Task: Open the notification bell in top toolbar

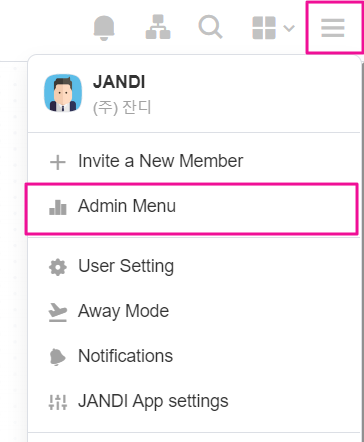Action: [x=104, y=28]
